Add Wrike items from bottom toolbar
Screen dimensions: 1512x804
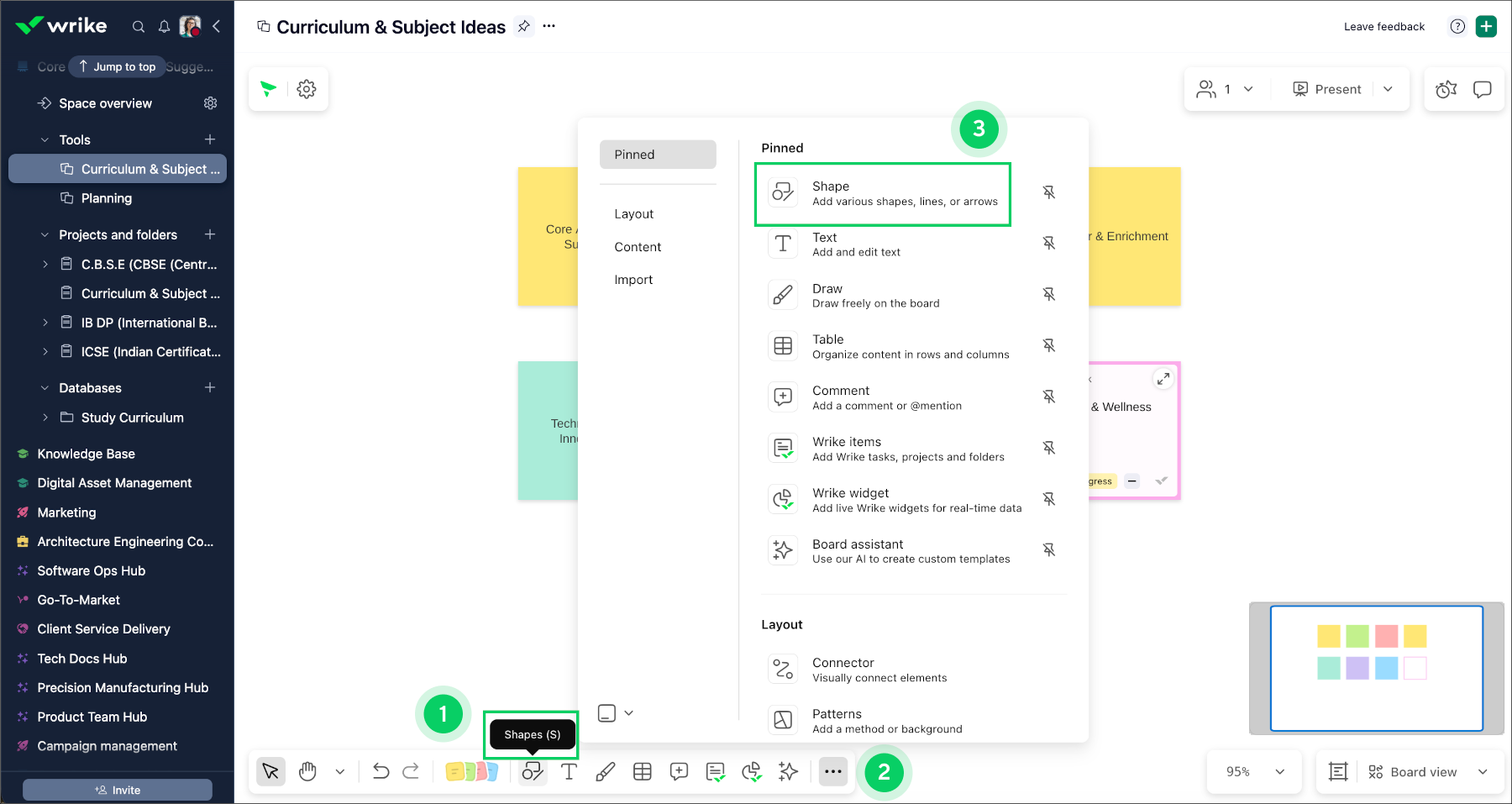point(716,772)
